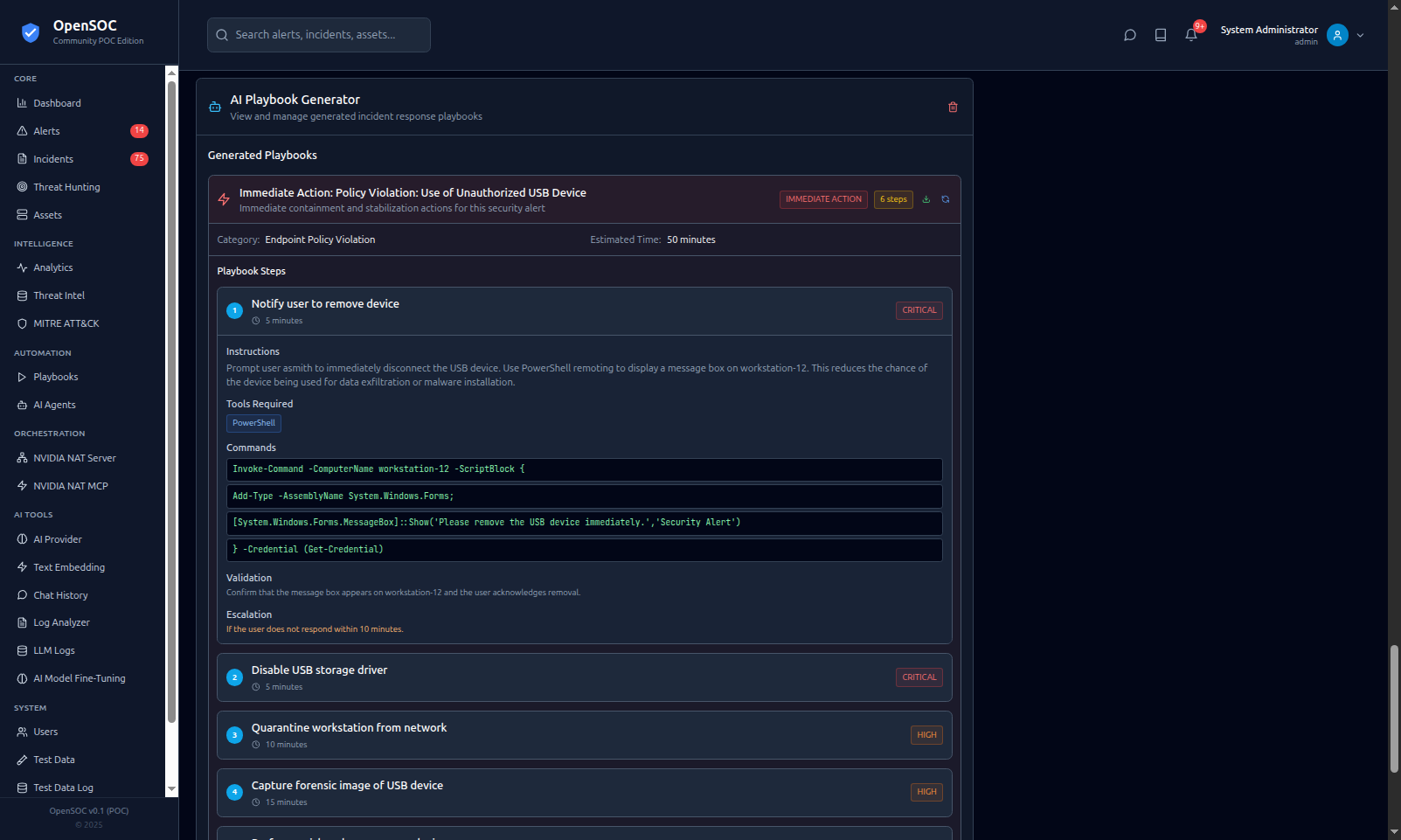Regenerate the playbook with the refresh icon
The image size is (1401, 840).
coord(945,199)
